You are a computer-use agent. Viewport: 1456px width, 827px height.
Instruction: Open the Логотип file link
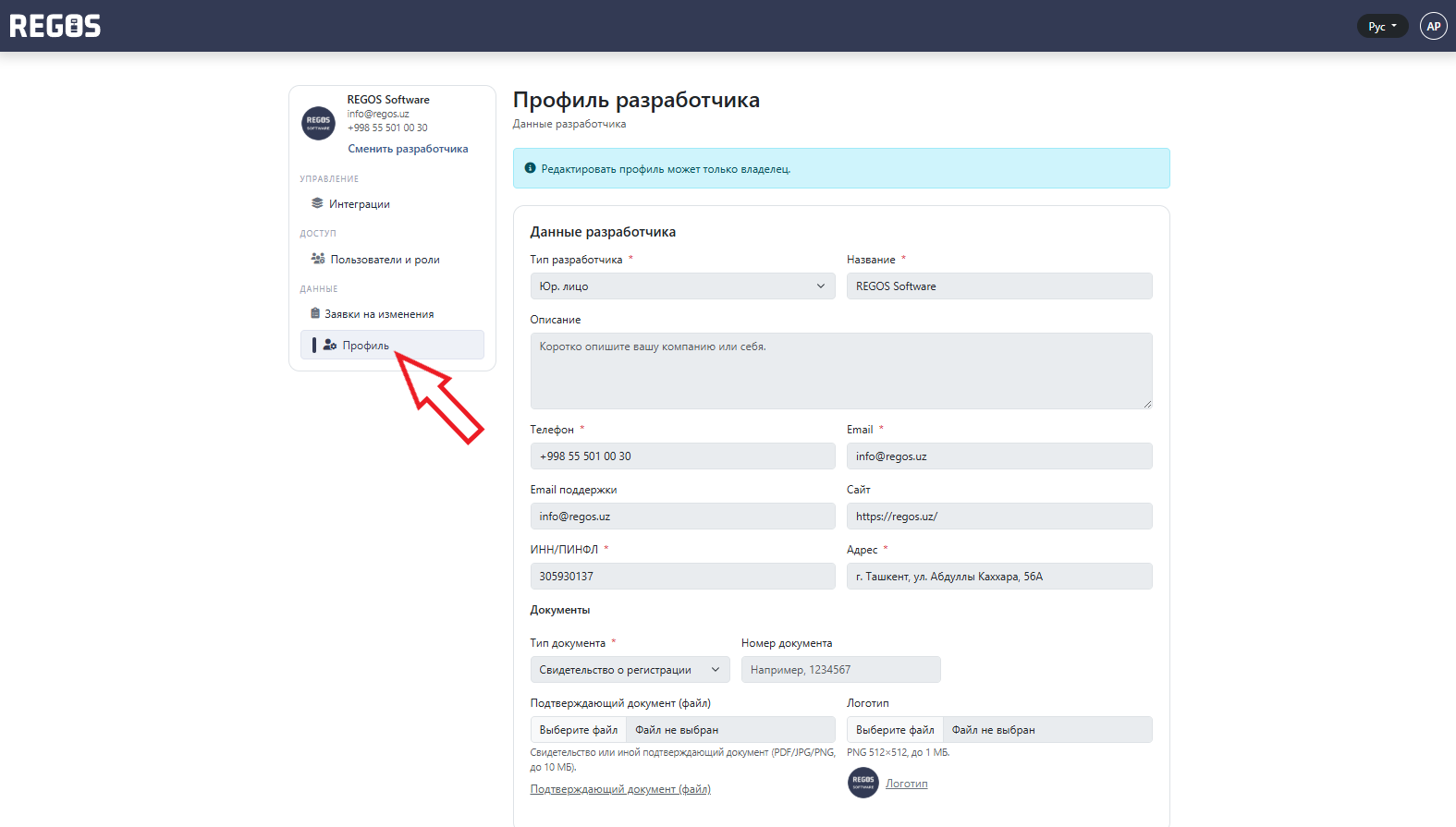coord(906,784)
